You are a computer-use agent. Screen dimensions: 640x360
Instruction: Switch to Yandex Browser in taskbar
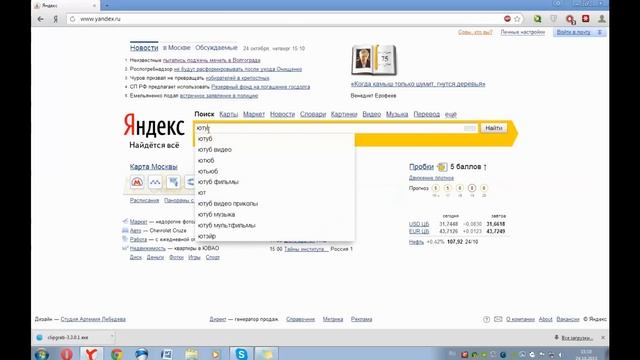click(x=91, y=354)
